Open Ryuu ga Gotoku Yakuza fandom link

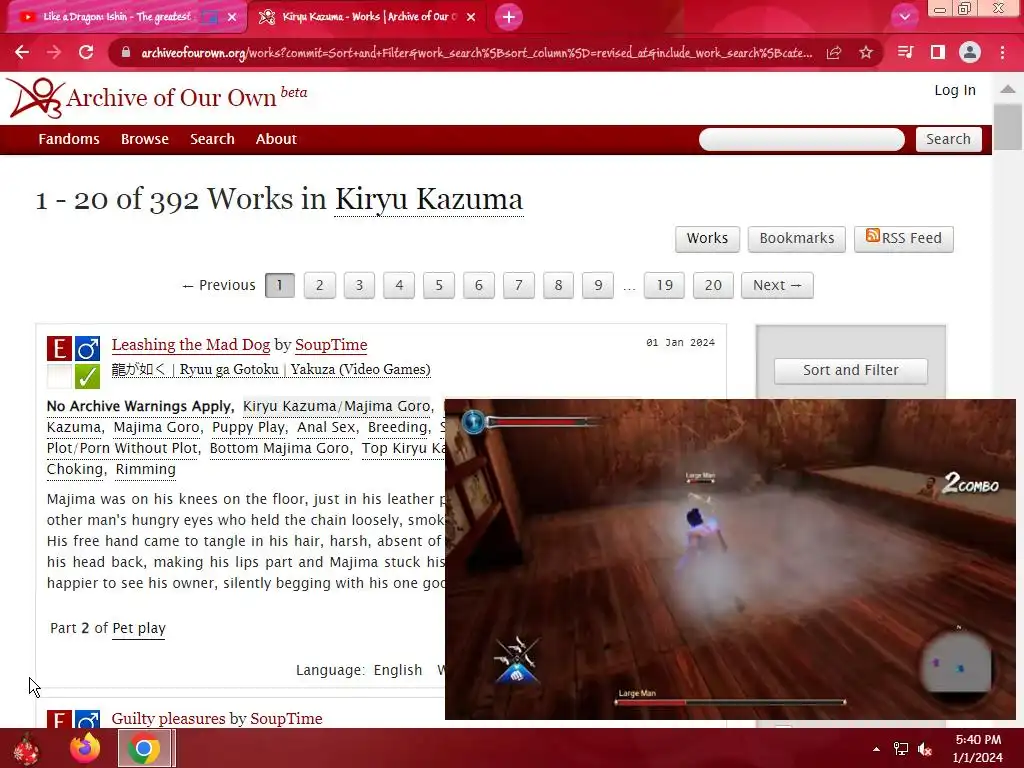271,370
